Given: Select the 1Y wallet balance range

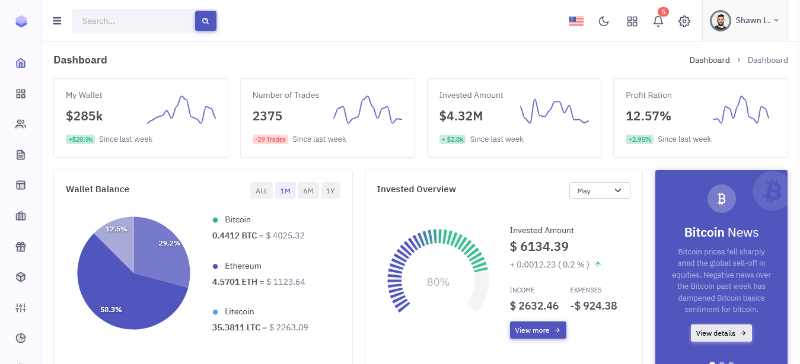Looking at the screenshot, I should pyautogui.click(x=331, y=191).
